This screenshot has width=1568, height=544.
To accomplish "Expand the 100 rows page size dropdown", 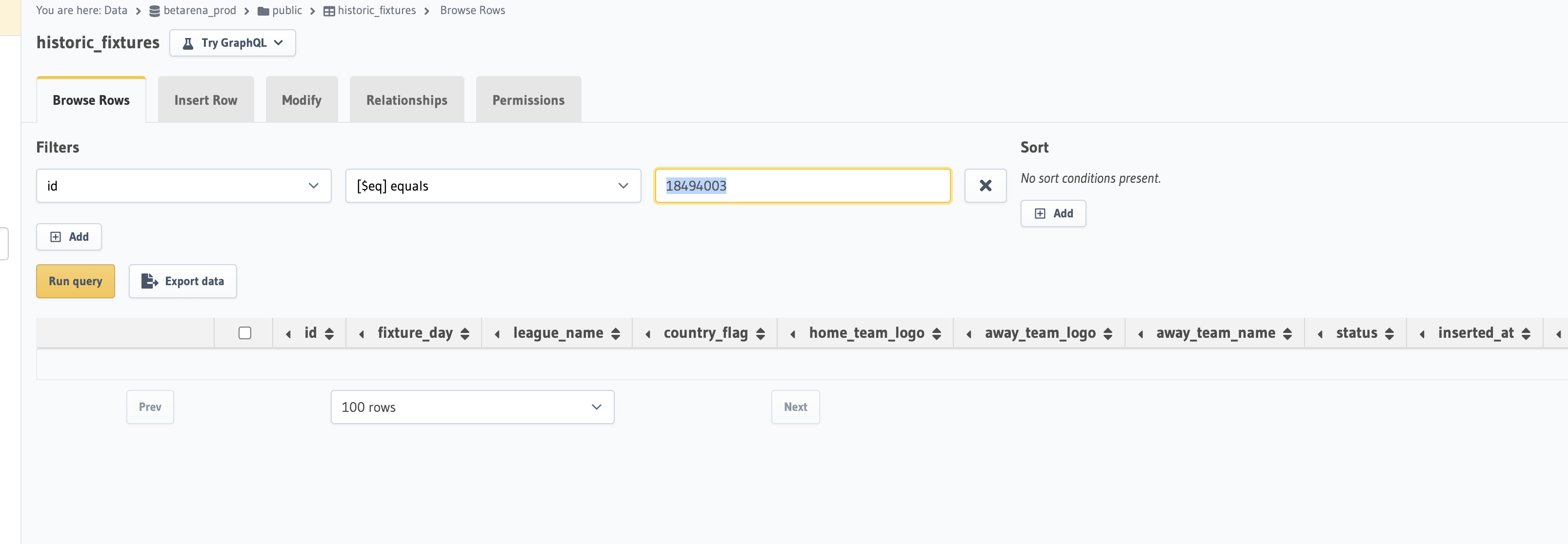I will [x=472, y=407].
